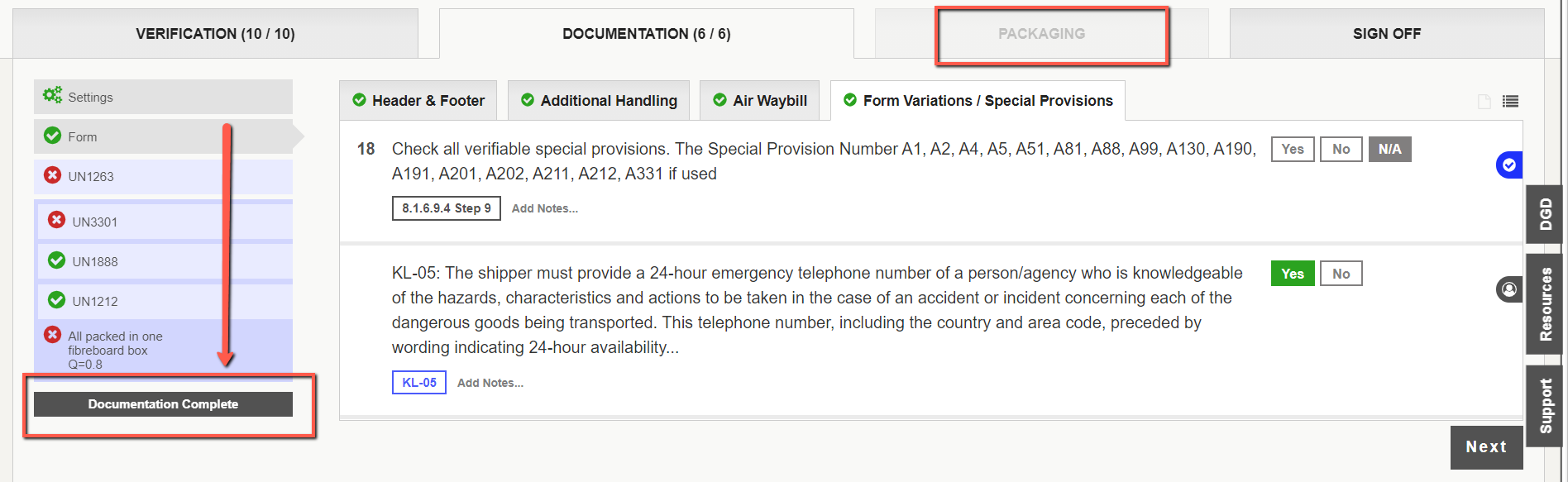Open the DGD side panel
The height and width of the screenshot is (482, 1568).
1544,214
